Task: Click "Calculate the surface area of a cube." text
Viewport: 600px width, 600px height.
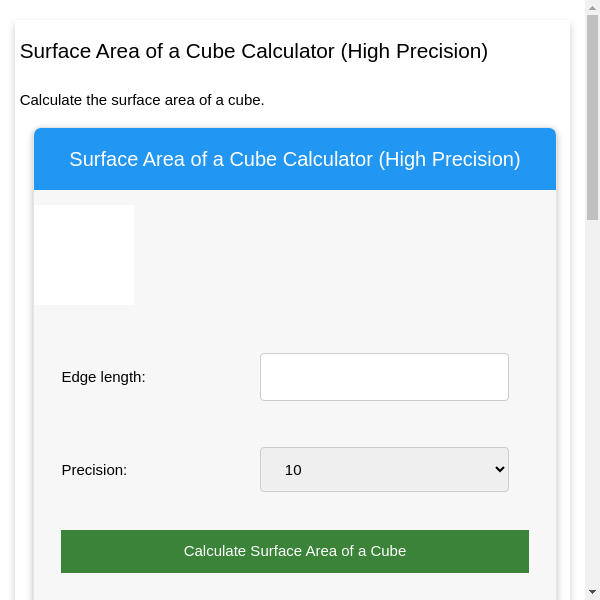Action: (142, 100)
